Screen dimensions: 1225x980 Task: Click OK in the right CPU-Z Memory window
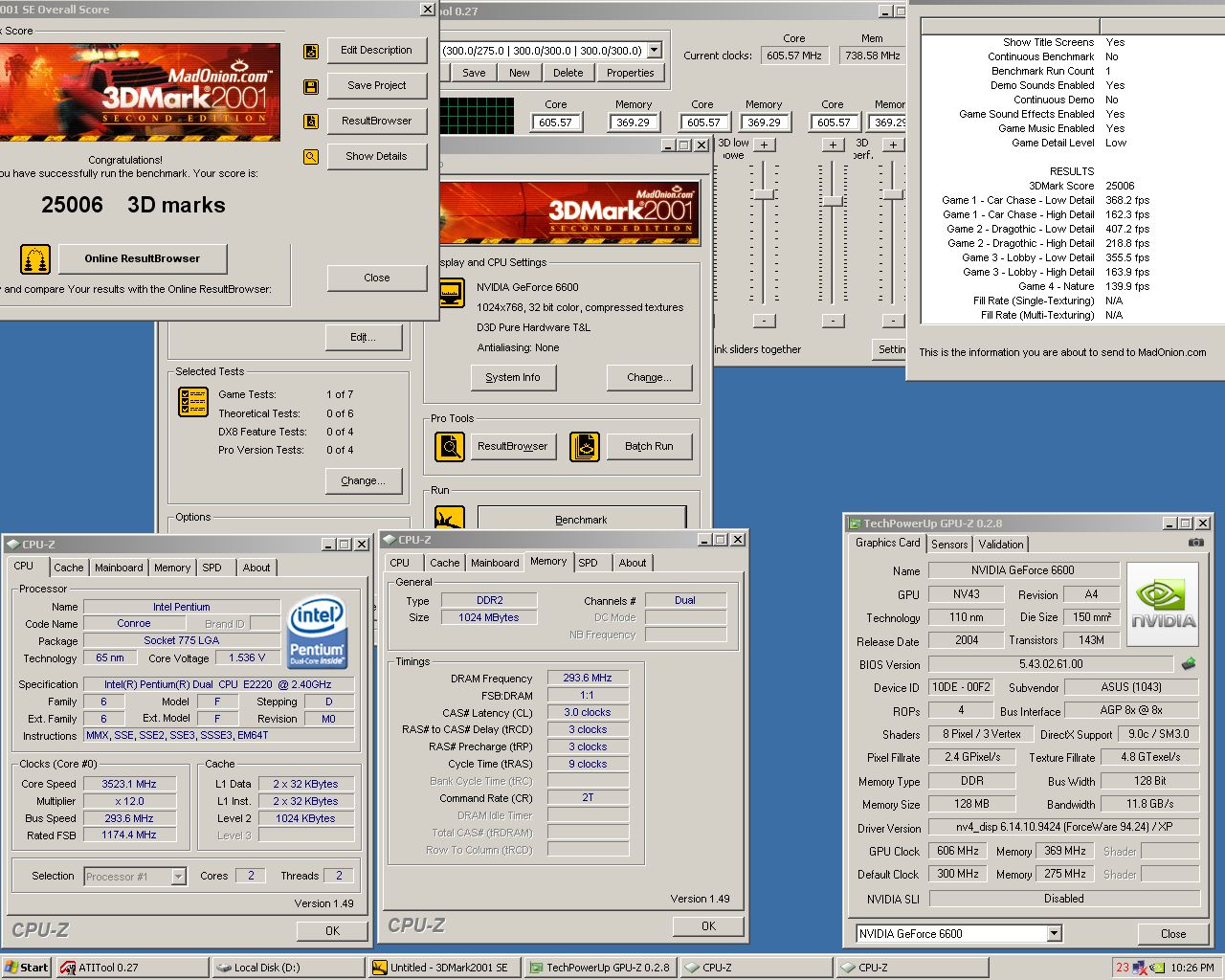(708, 925)
